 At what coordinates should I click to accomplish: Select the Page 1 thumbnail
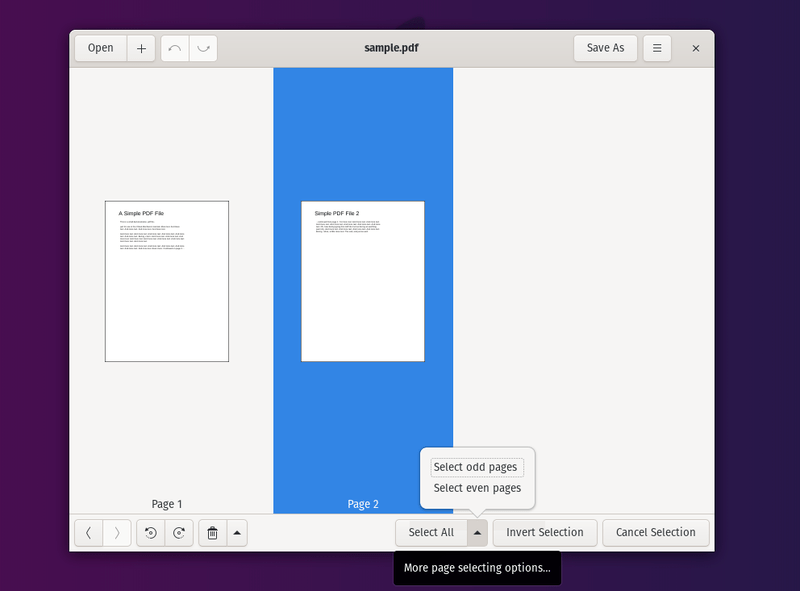click(x=166, y=282)
